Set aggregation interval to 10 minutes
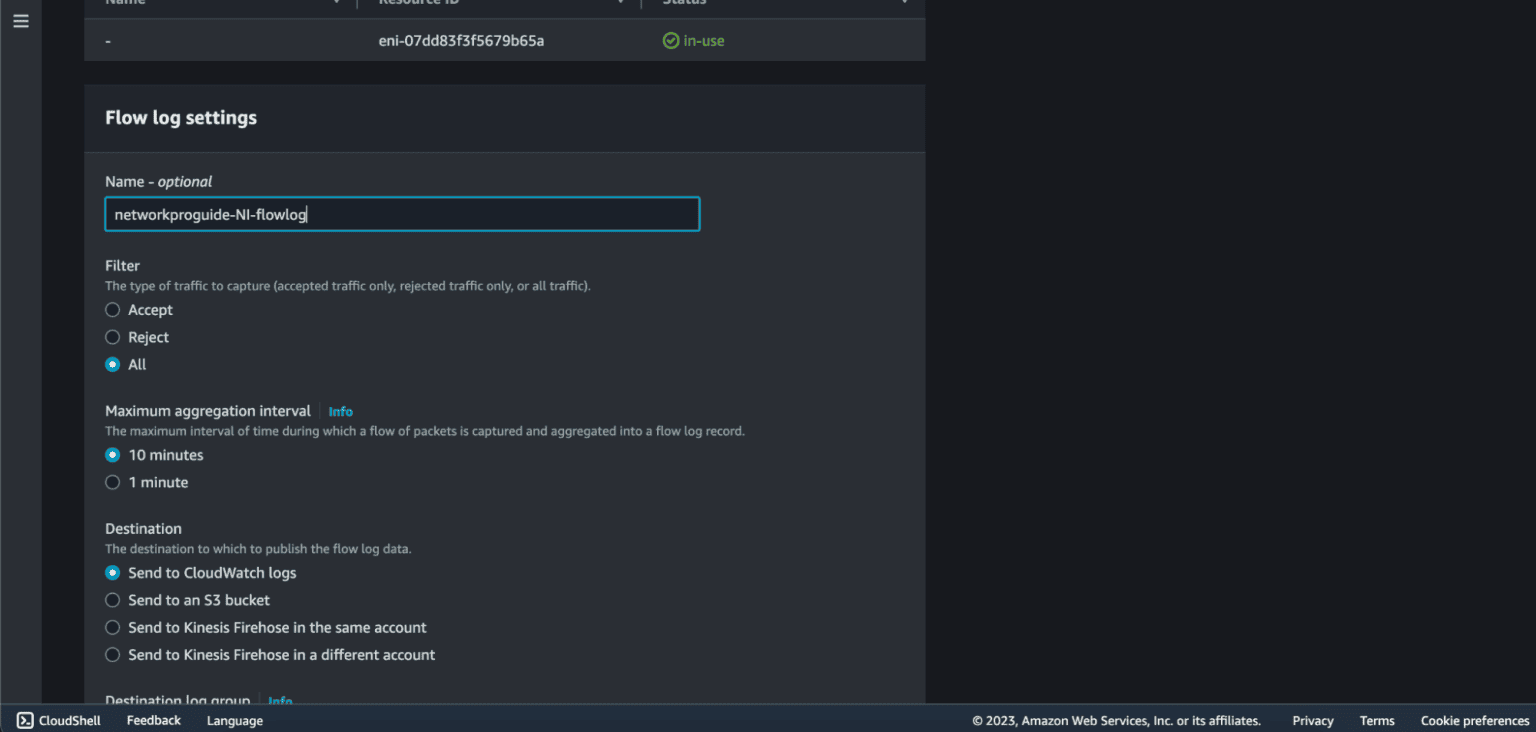The height and width of the screenshot is (732, 1536). click(x=113, y=455)
